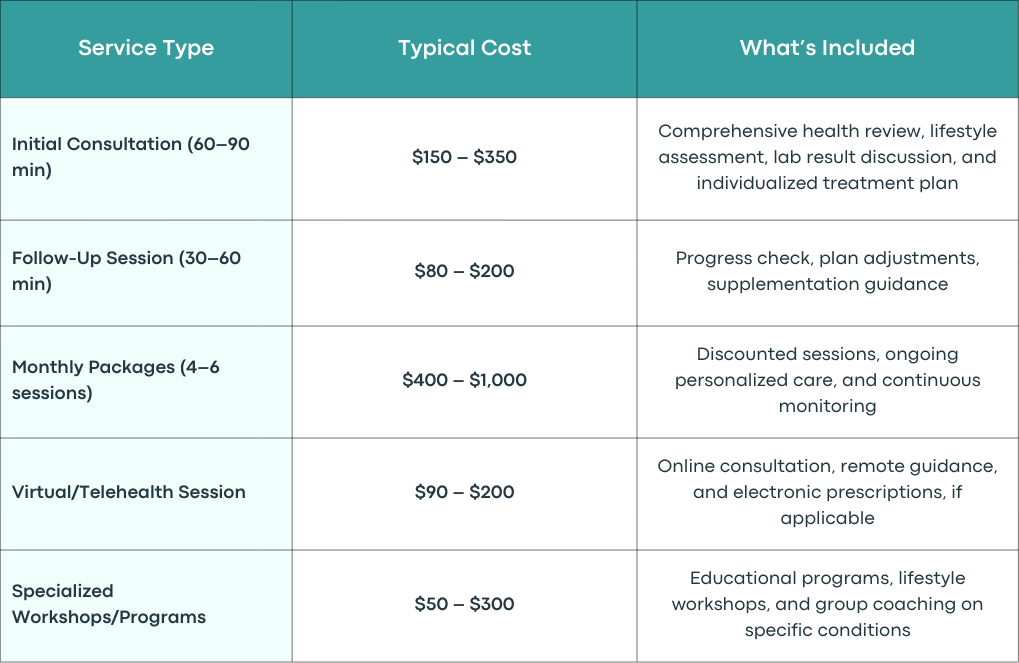1019x663 pixels.
Task: Click the supplementation guidance line
Action: pos(827,284)
